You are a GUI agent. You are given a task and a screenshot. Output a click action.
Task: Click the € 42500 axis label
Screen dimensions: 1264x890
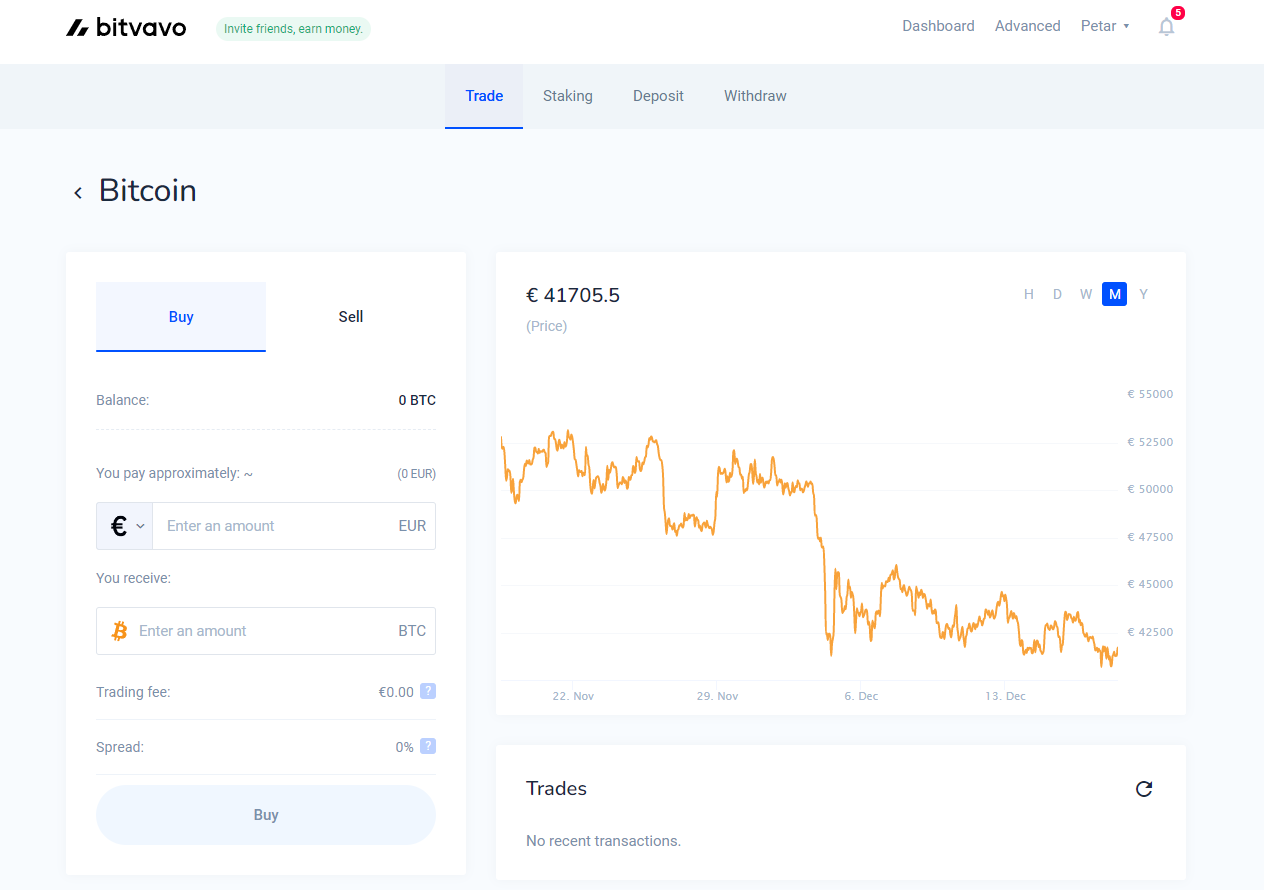[x=1150, y=632]
